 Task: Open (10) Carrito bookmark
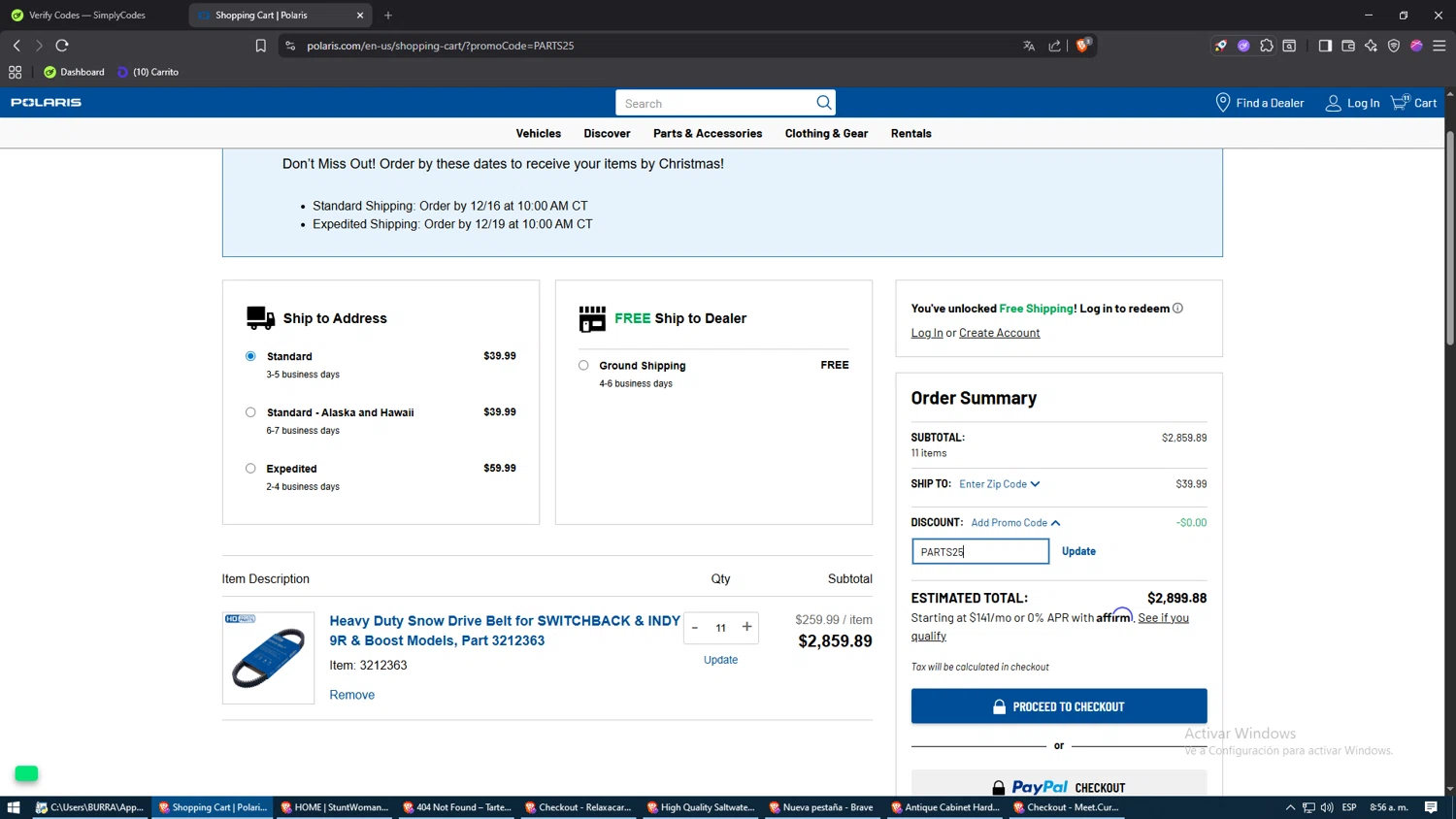click(x=148, y=72)
